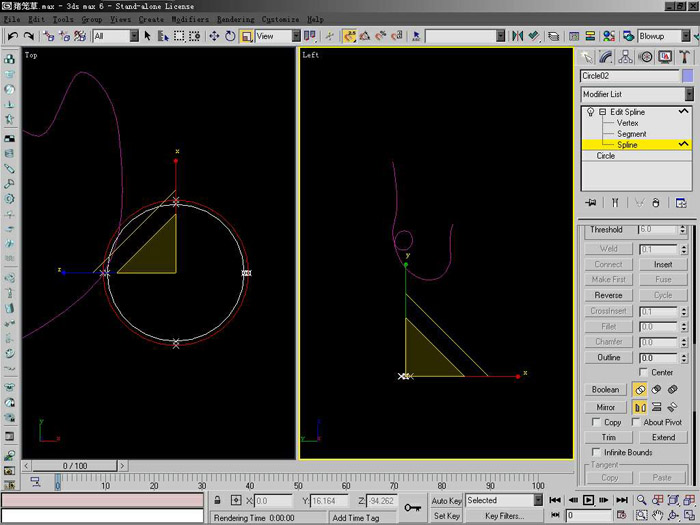Open the Create menu
700x525 pixels.
tap(151, 19)
